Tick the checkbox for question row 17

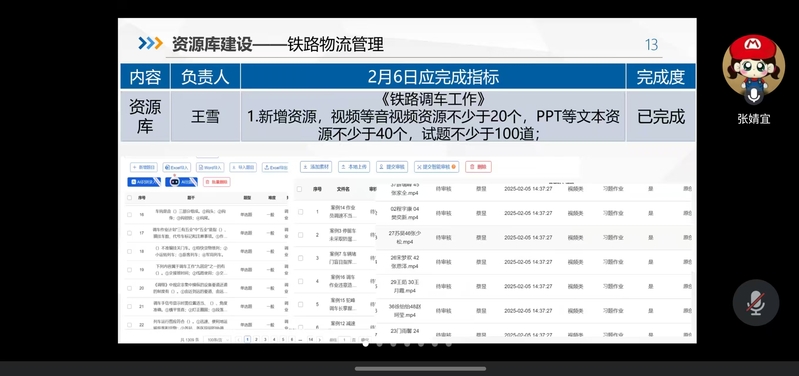[x=129, y=233]
